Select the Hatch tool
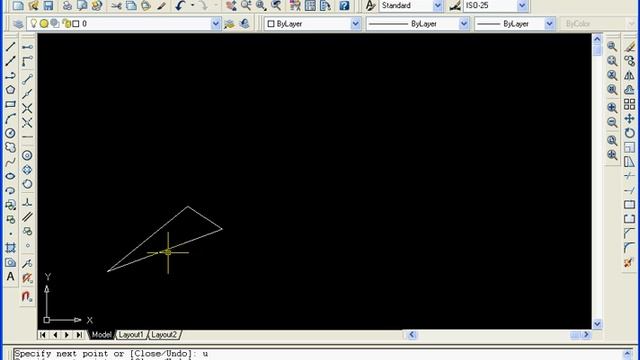The width and height of the screenshot is (640, 360). click(11, 248)
